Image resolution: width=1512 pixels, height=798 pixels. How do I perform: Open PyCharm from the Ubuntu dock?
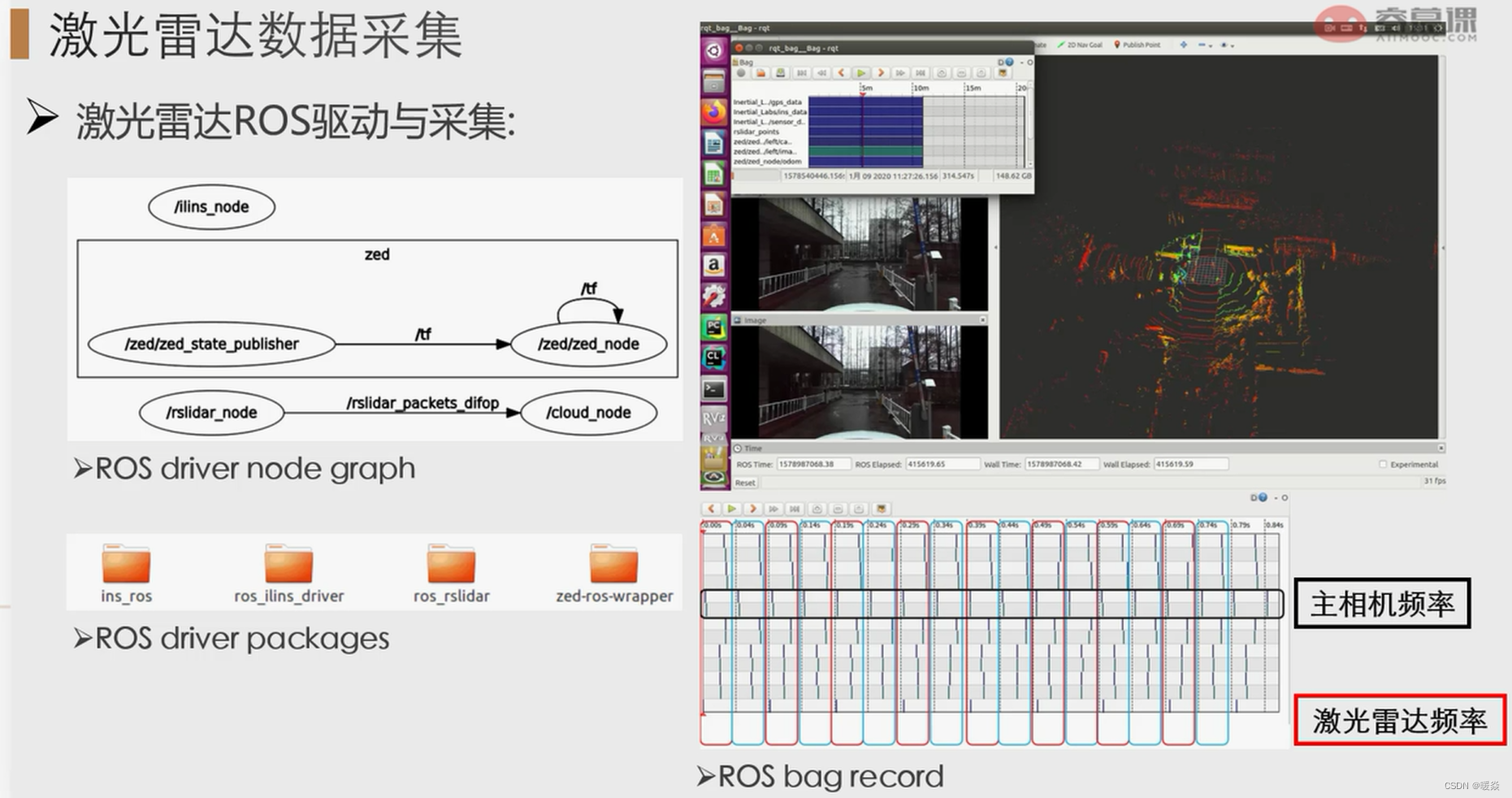click(714, 327)
